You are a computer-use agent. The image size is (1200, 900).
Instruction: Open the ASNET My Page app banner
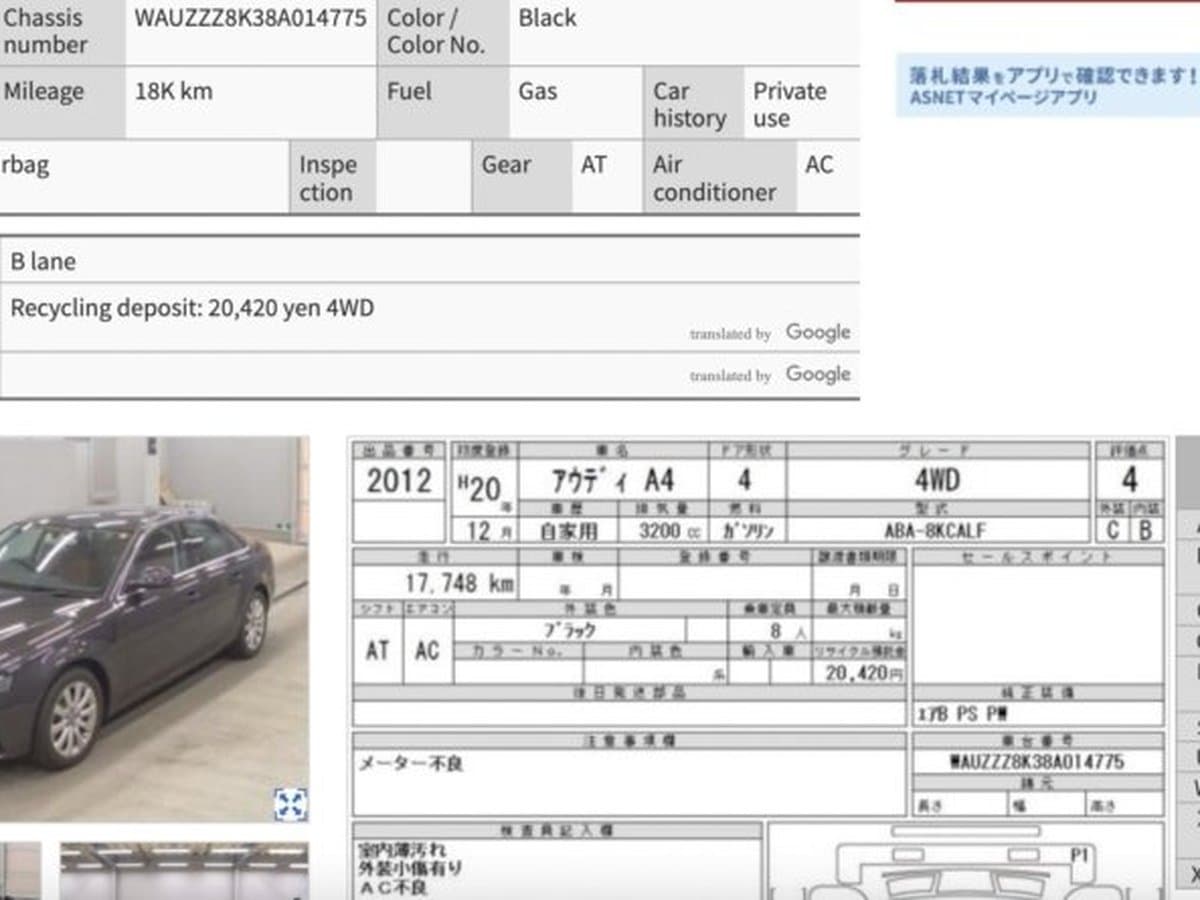(x=1048, y=86)
